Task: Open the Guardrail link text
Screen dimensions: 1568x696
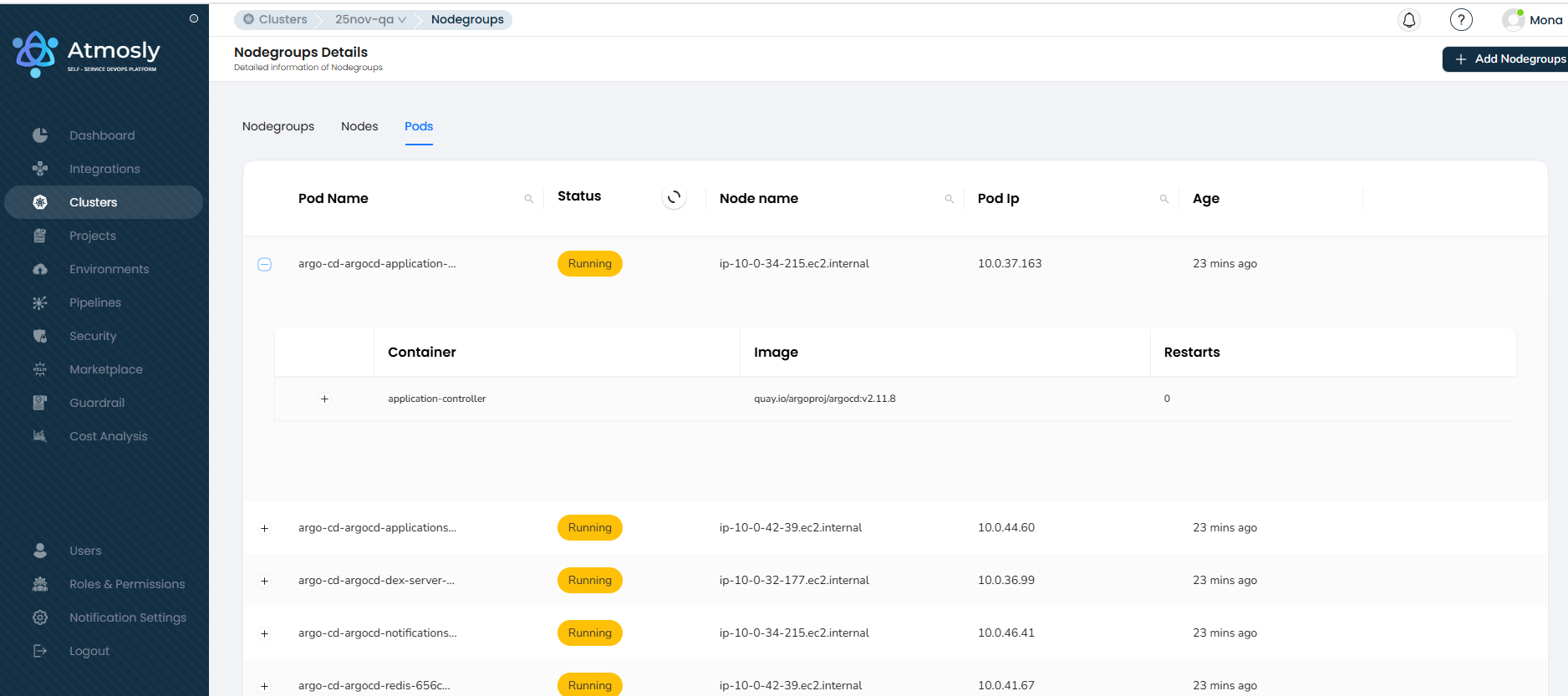Action: 97,403
